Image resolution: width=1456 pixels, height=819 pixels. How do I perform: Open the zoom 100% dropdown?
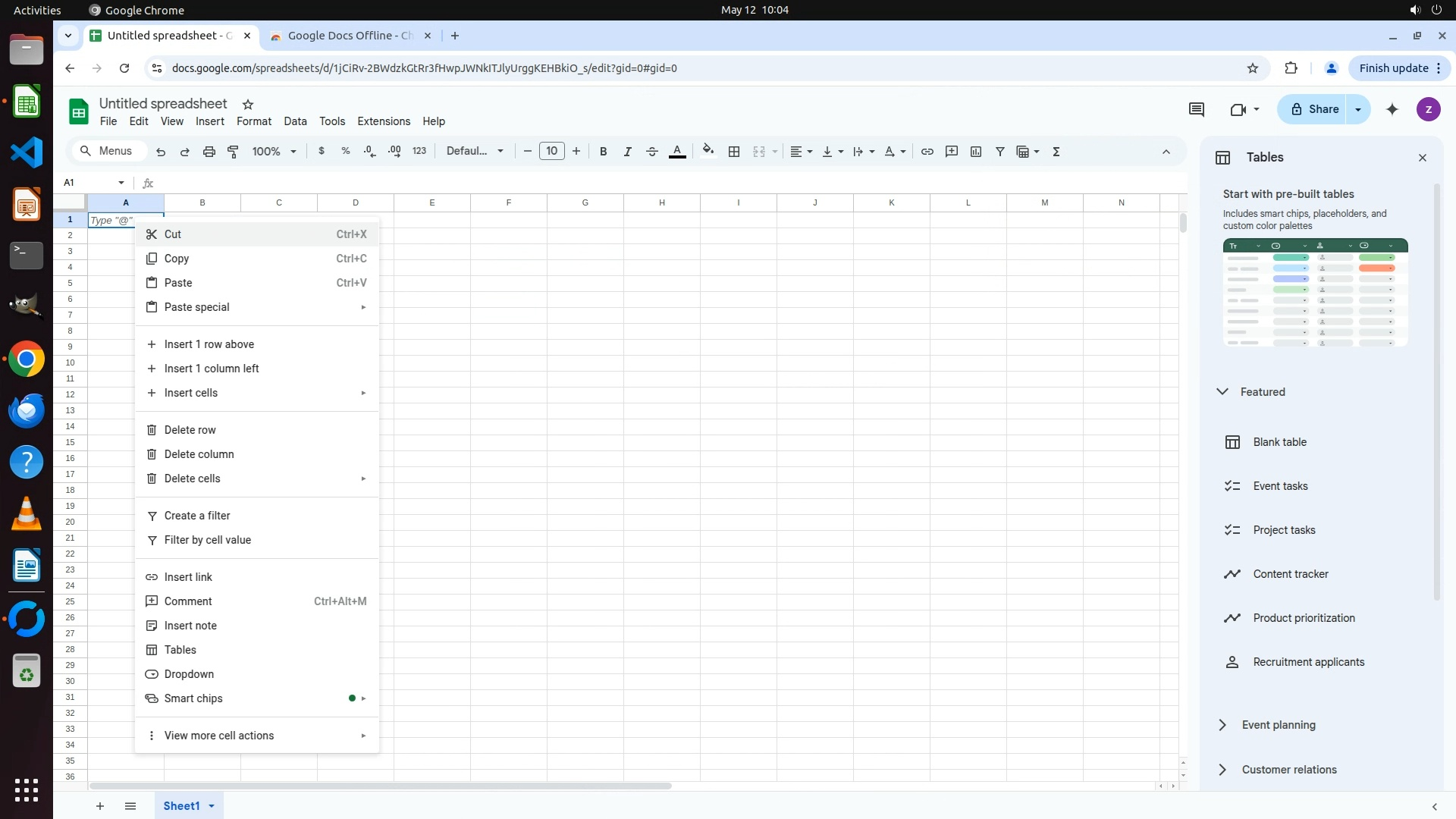(x=274, y=152)
